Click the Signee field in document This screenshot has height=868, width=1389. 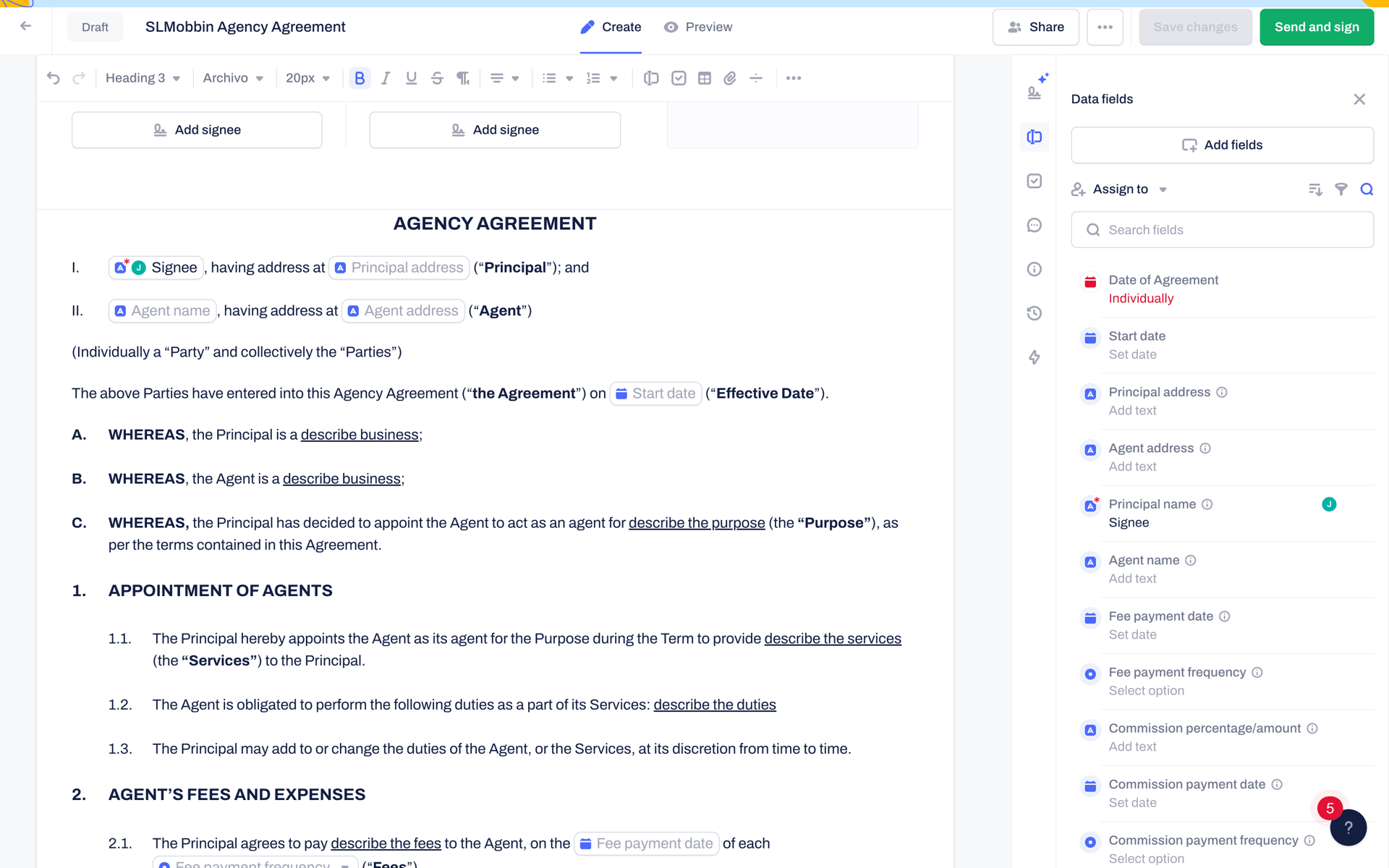[156, 268]
